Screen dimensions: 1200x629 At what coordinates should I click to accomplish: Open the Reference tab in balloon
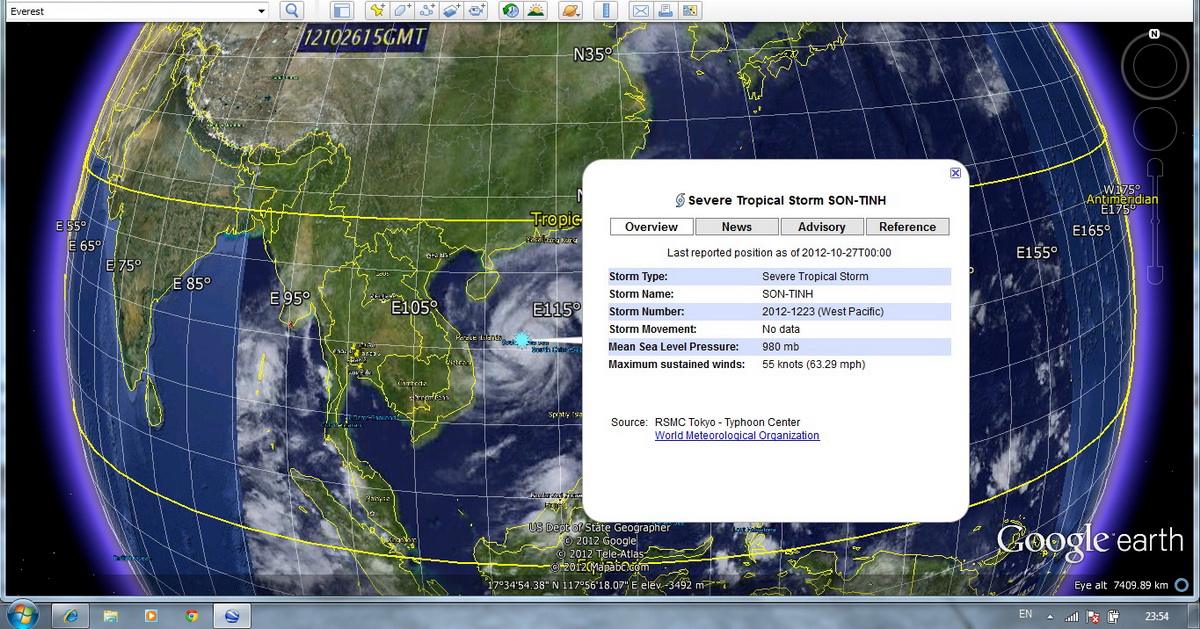(x=907, y=227)
